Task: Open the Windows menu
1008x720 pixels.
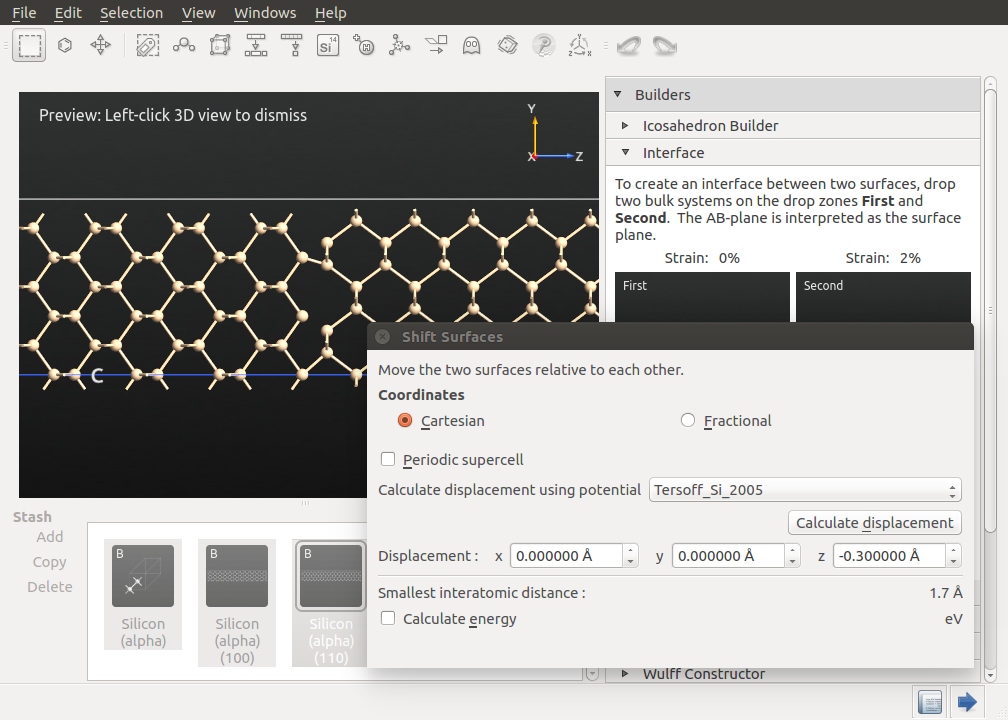Action: coord(265,13)
